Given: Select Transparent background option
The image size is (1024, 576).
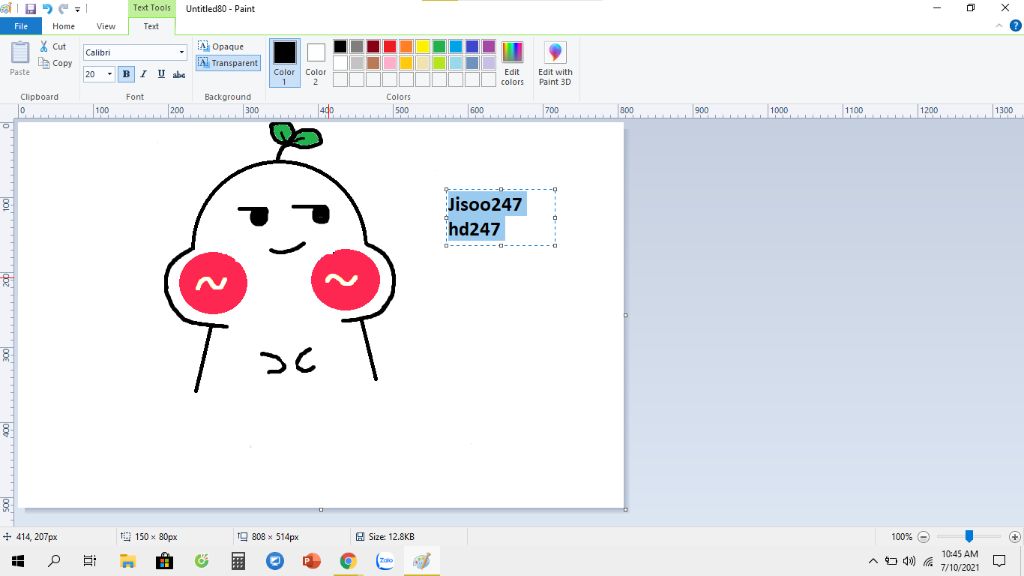Looking at the screenshot, I should pyautogui.click(x=228, y=63).
